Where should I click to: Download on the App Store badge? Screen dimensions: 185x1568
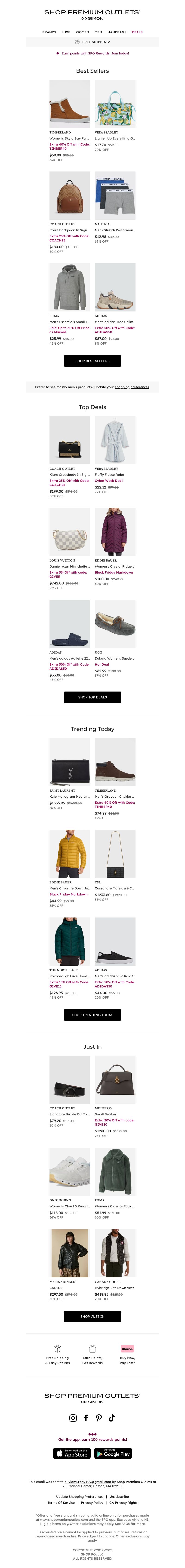pos(72,1453)
